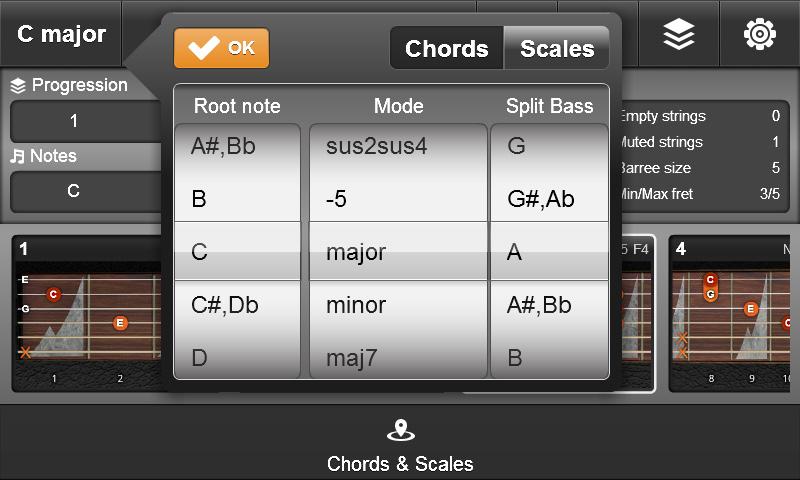Viewport: 800px width, 480px height.
Task: Tap the Chords & Scales location pin icon
Action: click(400, 431)
